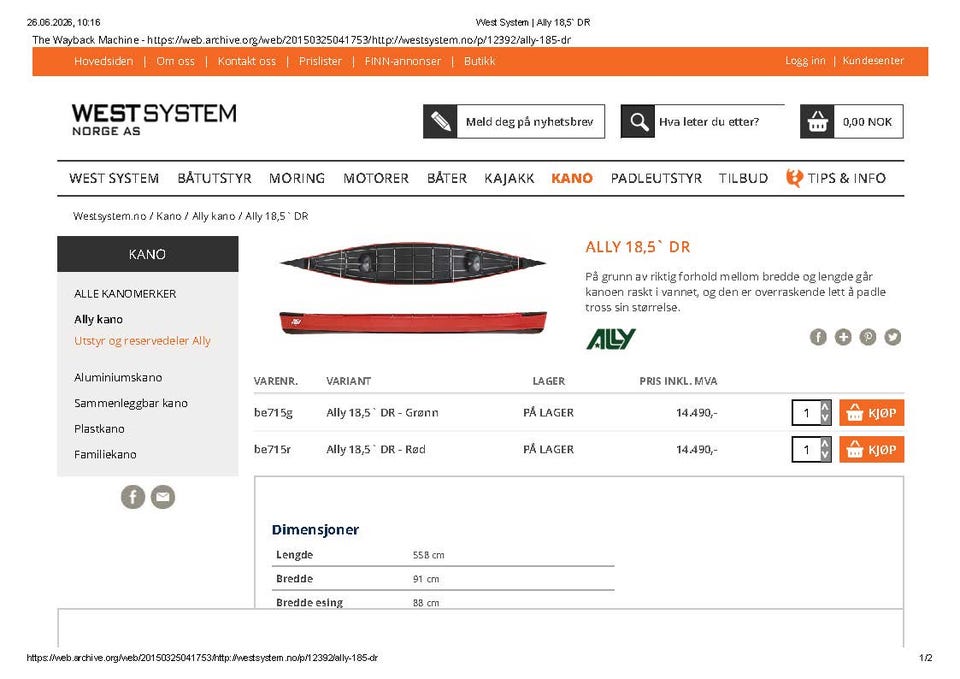Screen dimensions: 960x679
Task: Open the PADLEUTSTYR menu
Action: tap(656, 178)
